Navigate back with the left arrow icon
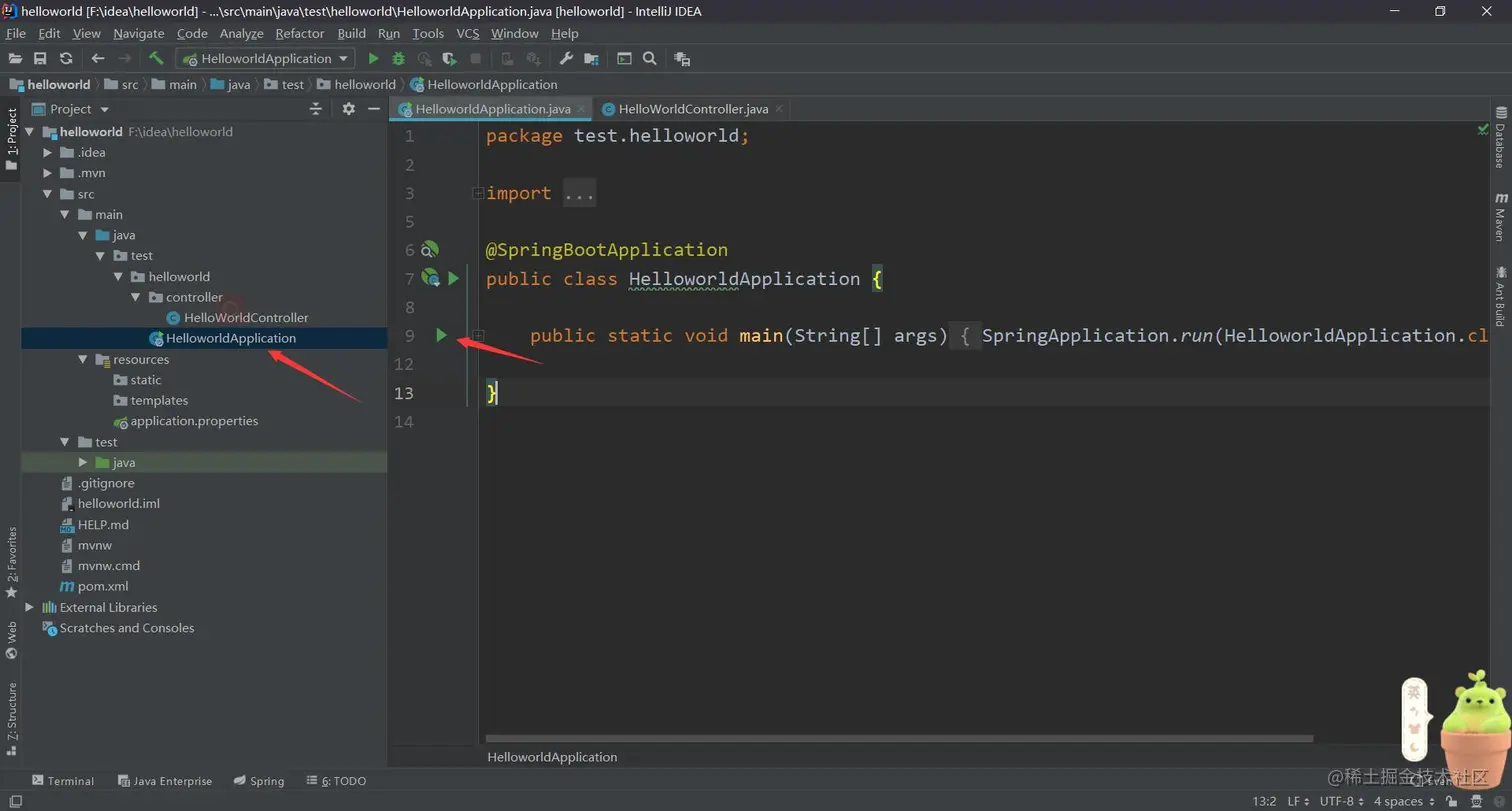 [x=98, y=59]
